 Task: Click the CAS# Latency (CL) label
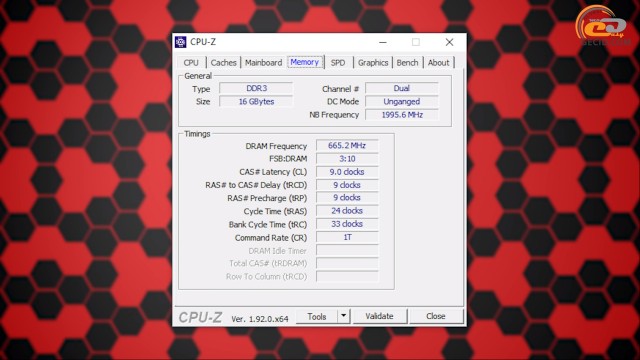(x=273, y=172)
